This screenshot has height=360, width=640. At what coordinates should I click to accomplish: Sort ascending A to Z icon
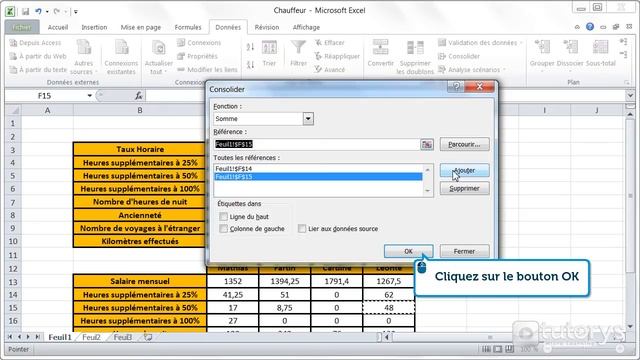click(x=250, y=47)
